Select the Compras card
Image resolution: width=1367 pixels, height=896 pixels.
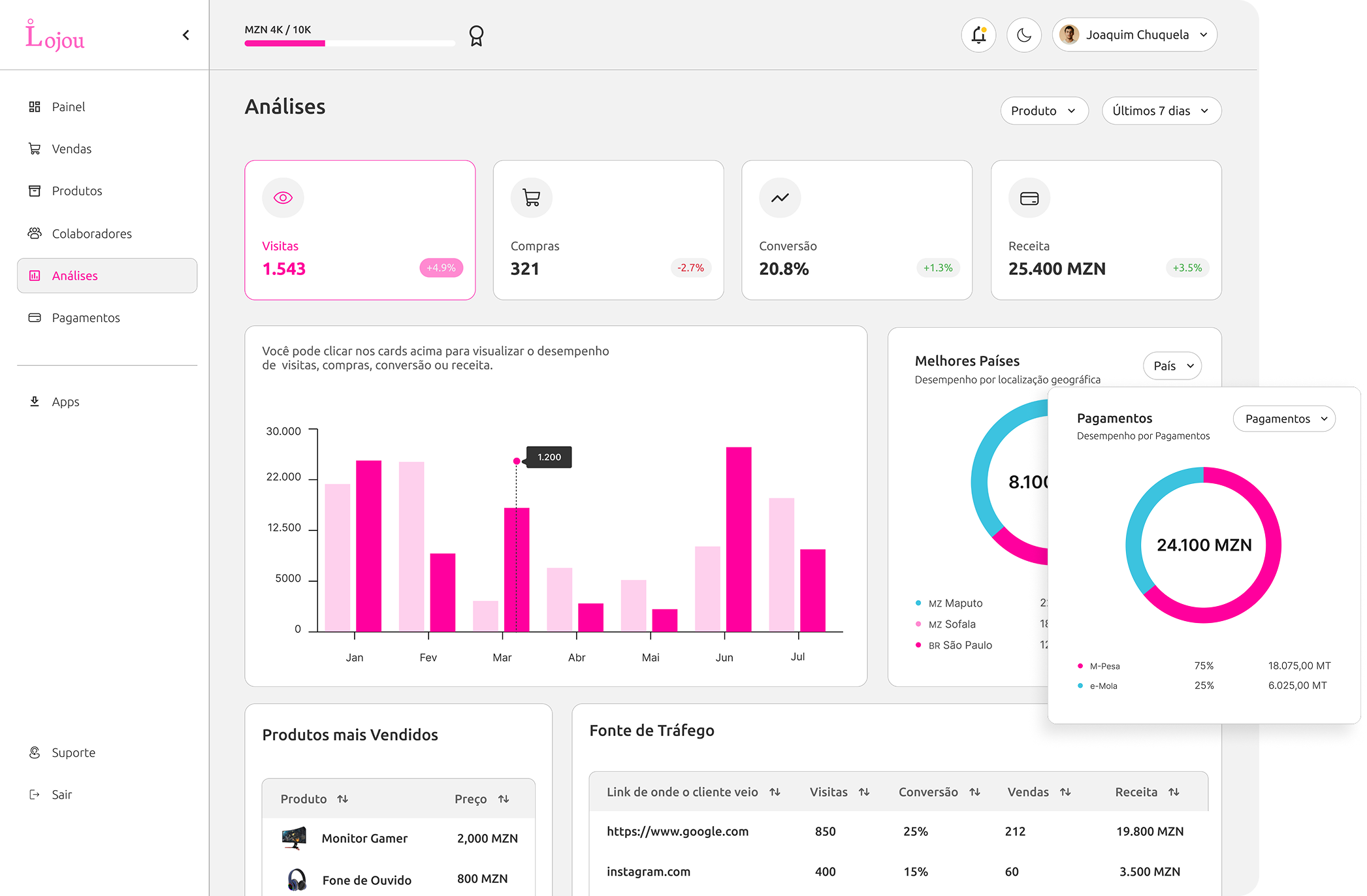(608, 230)
